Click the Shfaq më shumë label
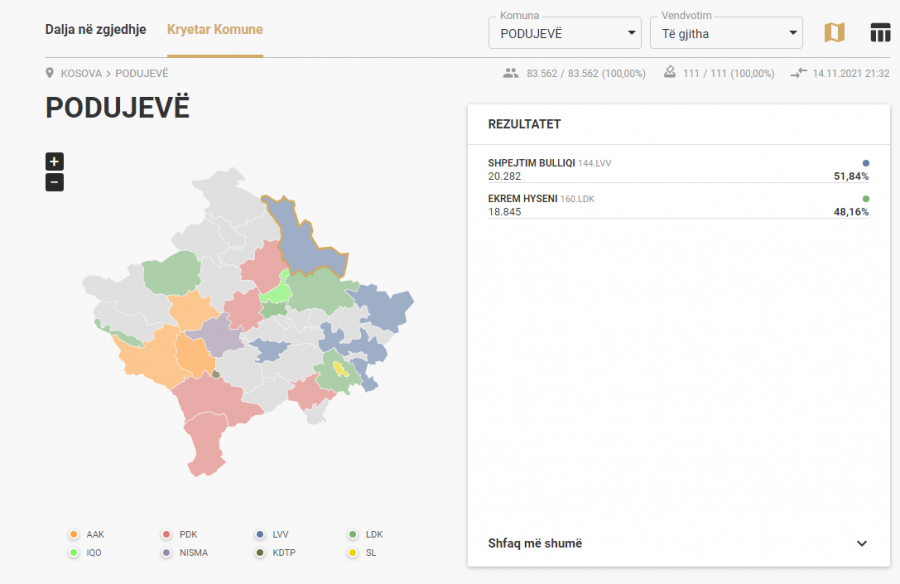This screenshot has height=584, width=900. pos(535,543)
